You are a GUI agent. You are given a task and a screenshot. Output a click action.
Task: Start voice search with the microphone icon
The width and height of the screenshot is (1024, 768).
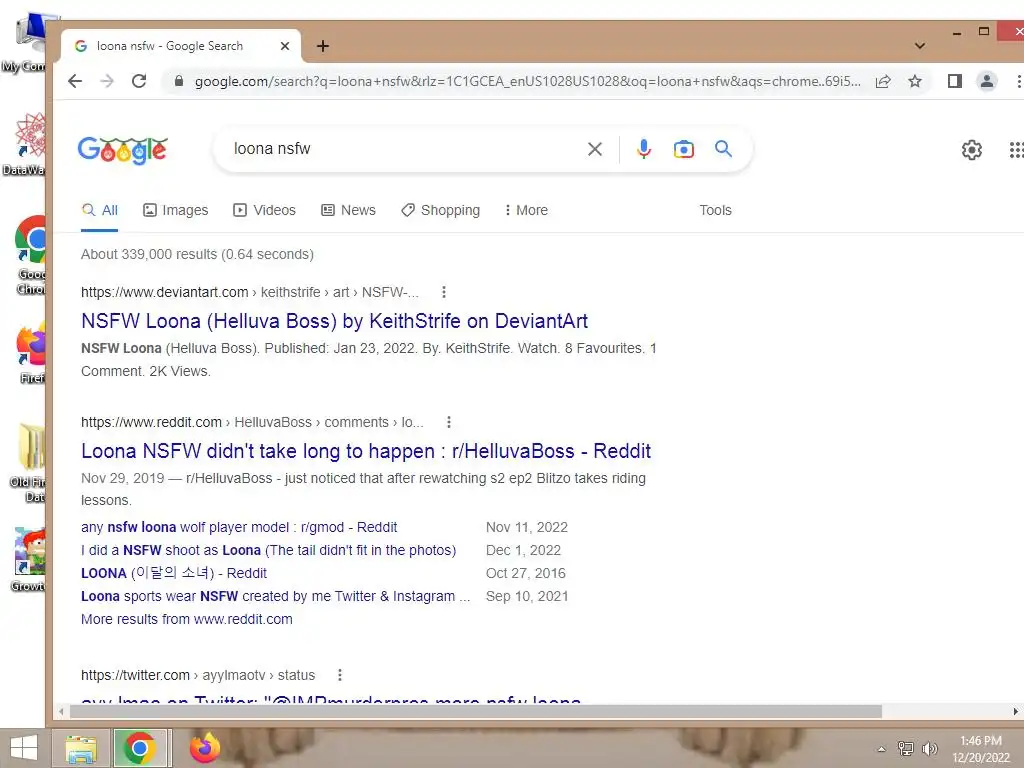point(643,149)
